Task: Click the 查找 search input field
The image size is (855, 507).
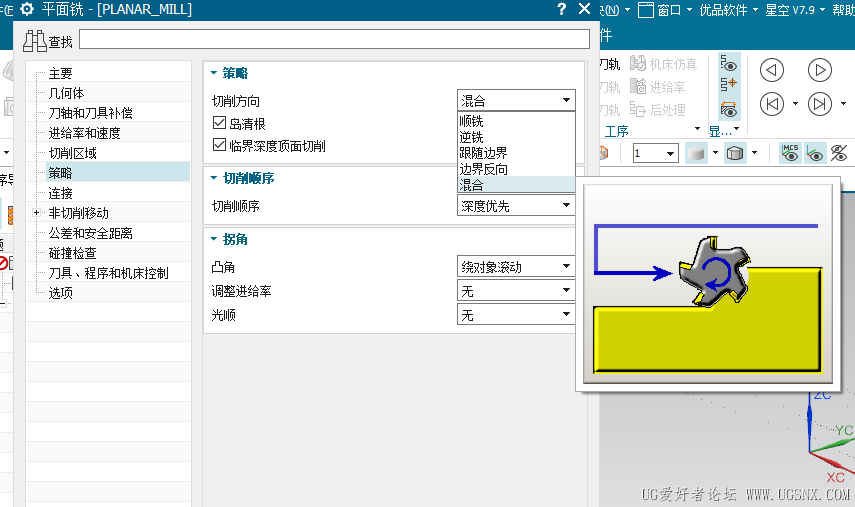Action: [334, 39]
